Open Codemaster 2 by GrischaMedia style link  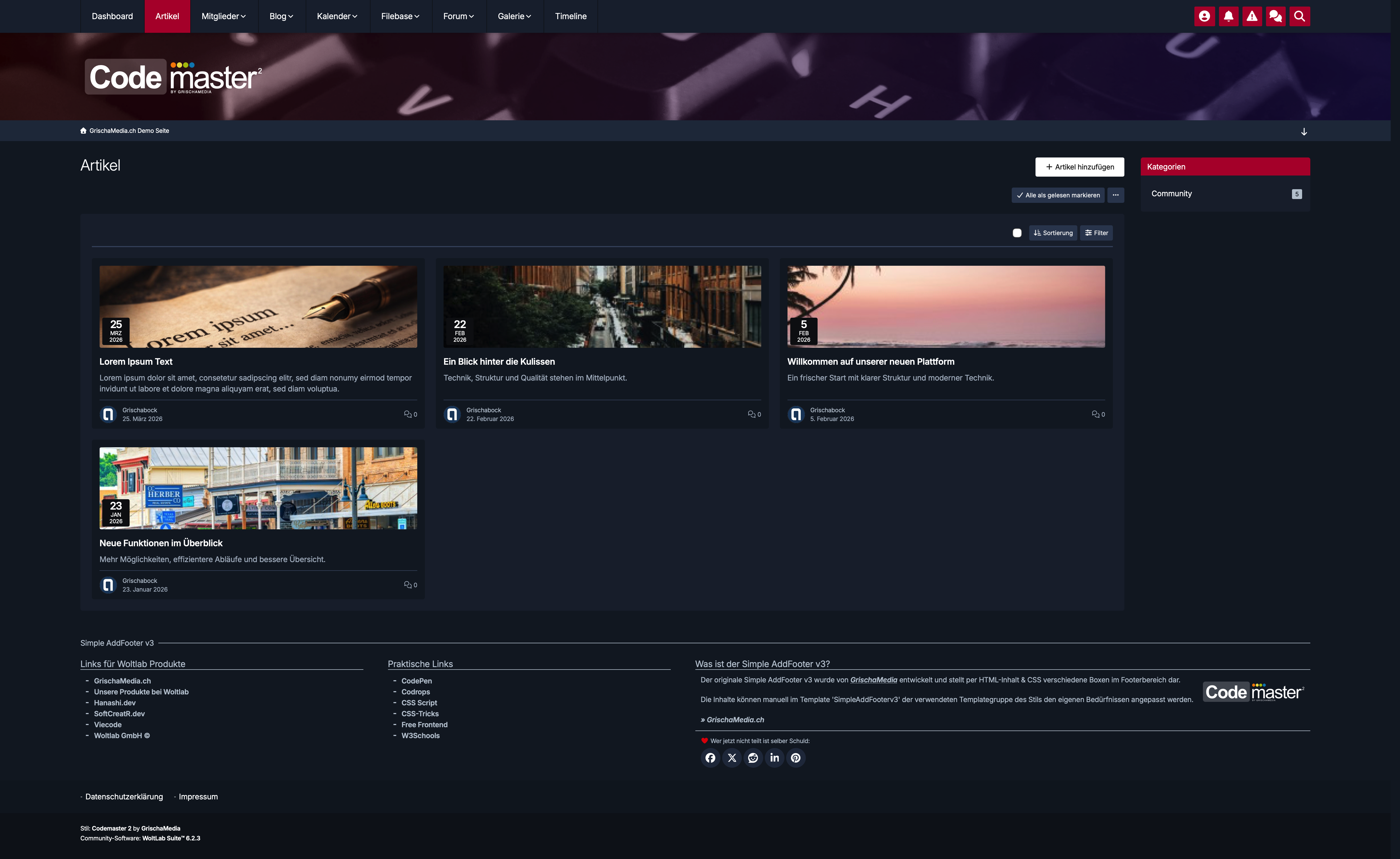[136, 828]
